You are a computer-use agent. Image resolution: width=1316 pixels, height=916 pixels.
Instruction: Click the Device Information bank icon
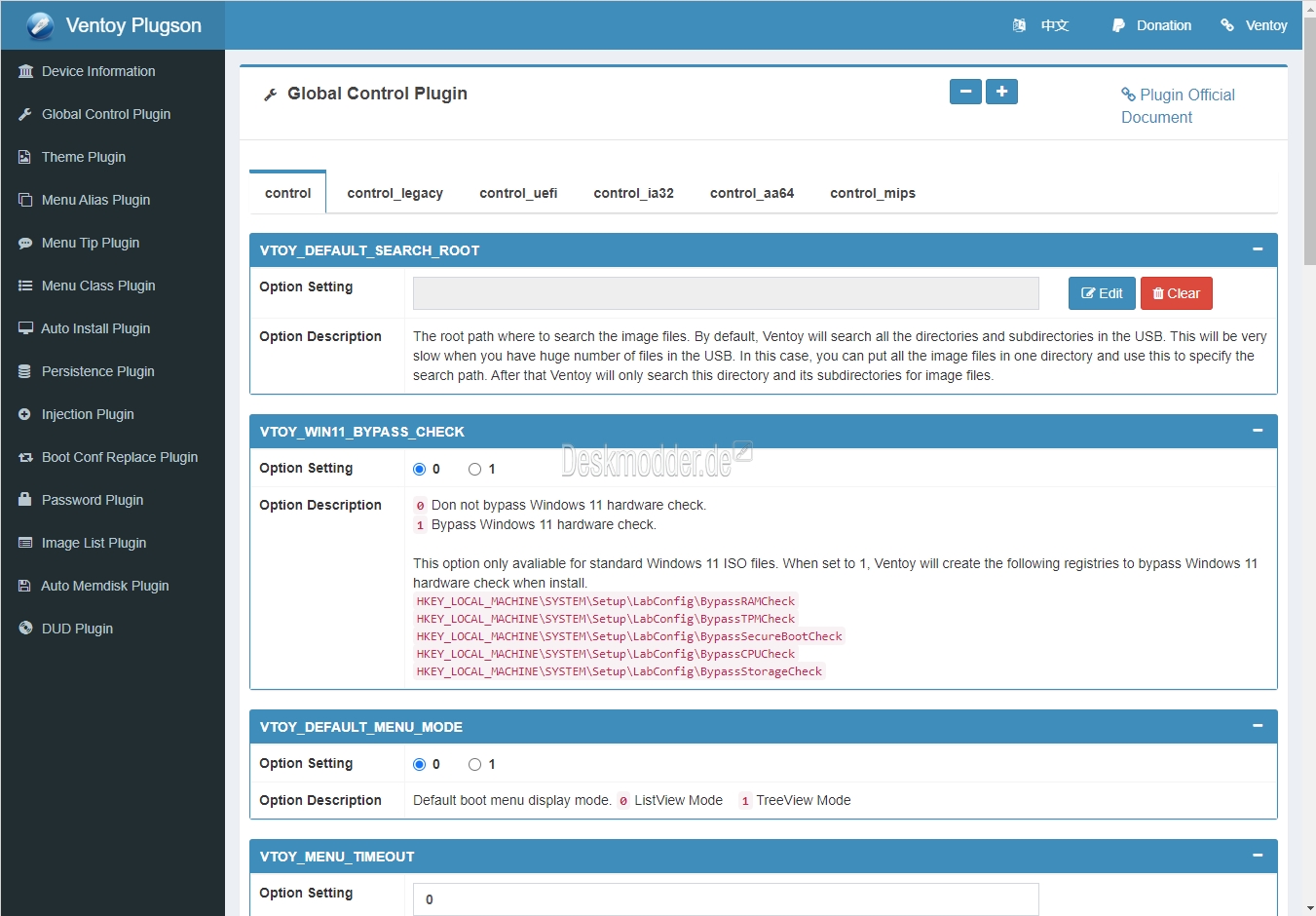pos(25,71)
